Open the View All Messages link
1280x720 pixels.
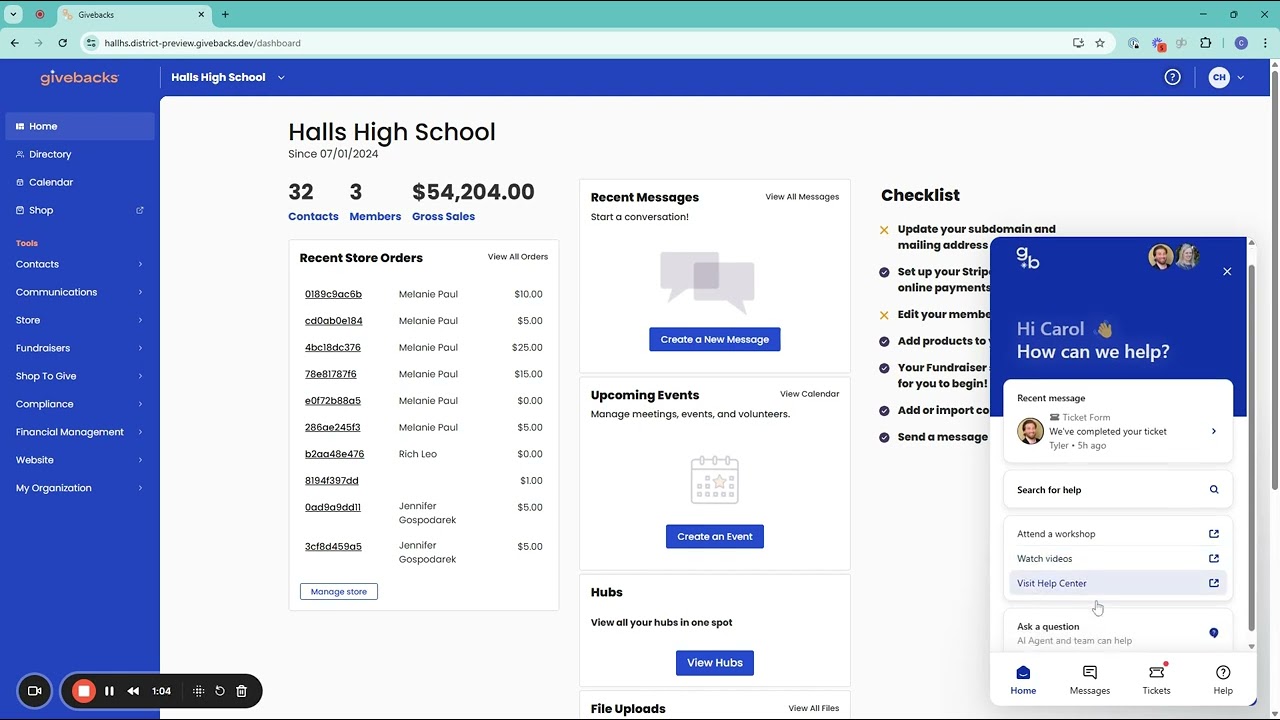pos(802,197)
